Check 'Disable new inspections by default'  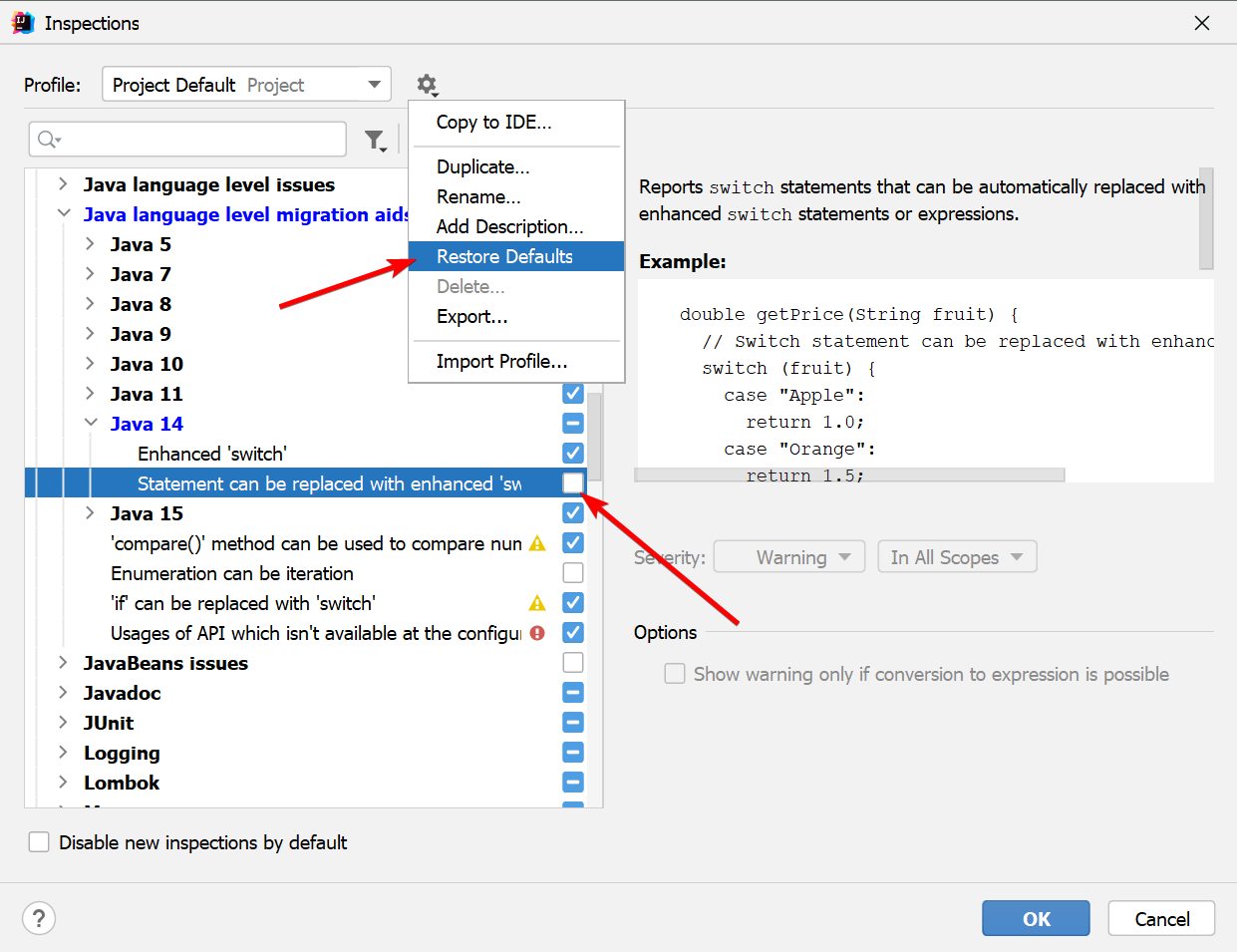pos(39,842)
